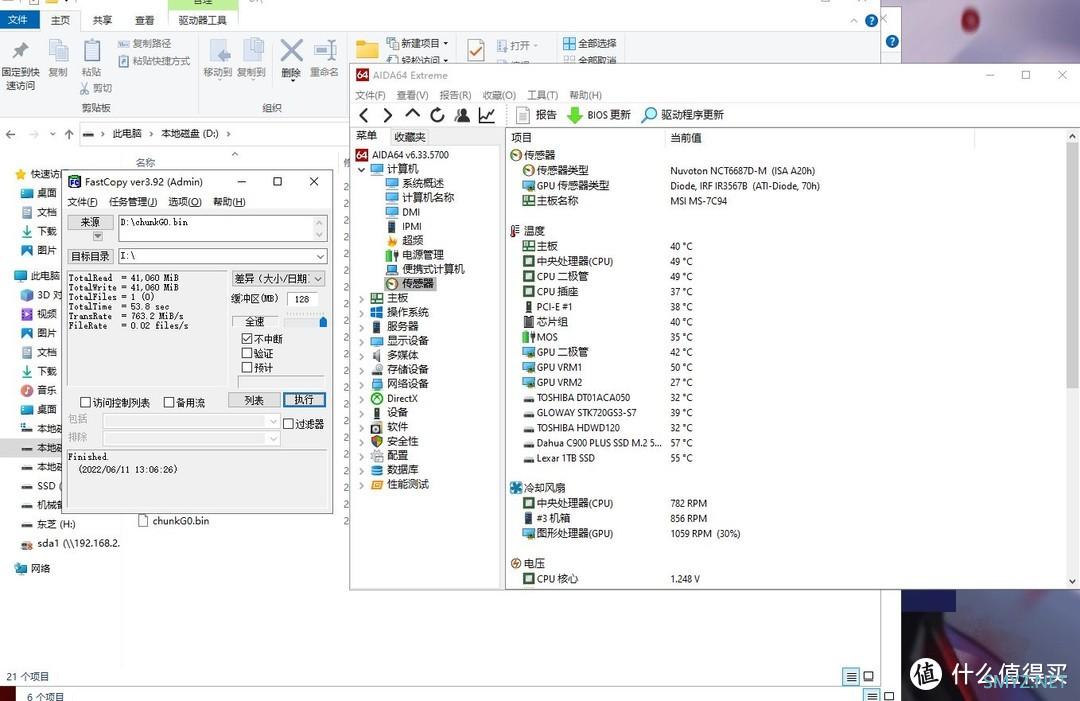Screen dimensions: 1080x701
Task: Click the buffer size 128 input field
Action: [x=302, y=299]
